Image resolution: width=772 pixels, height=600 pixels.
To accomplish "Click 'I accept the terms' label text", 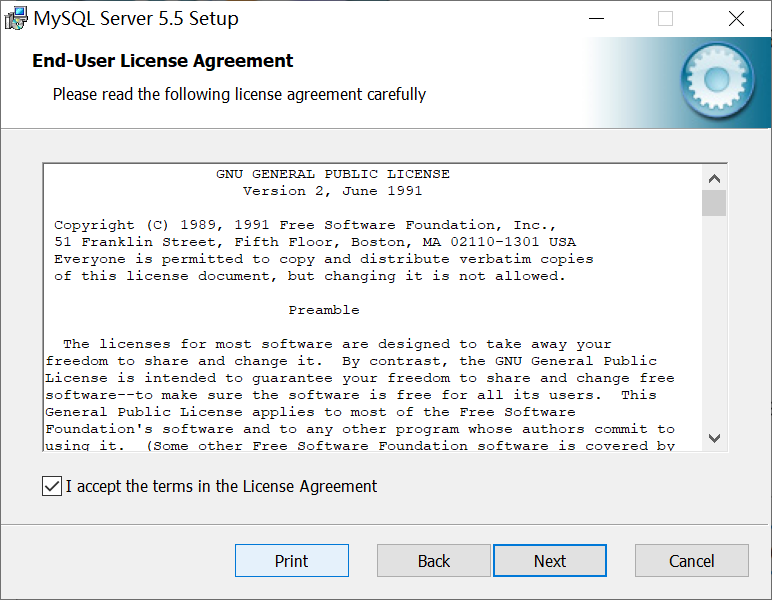I will click(222, 486).
